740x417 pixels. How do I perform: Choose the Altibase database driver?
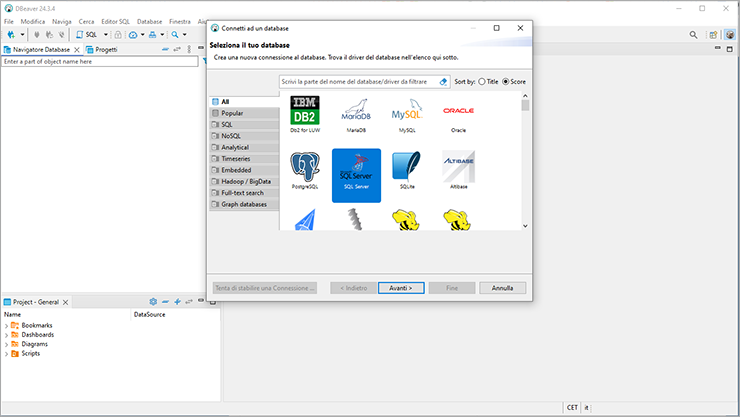[458, 171]
